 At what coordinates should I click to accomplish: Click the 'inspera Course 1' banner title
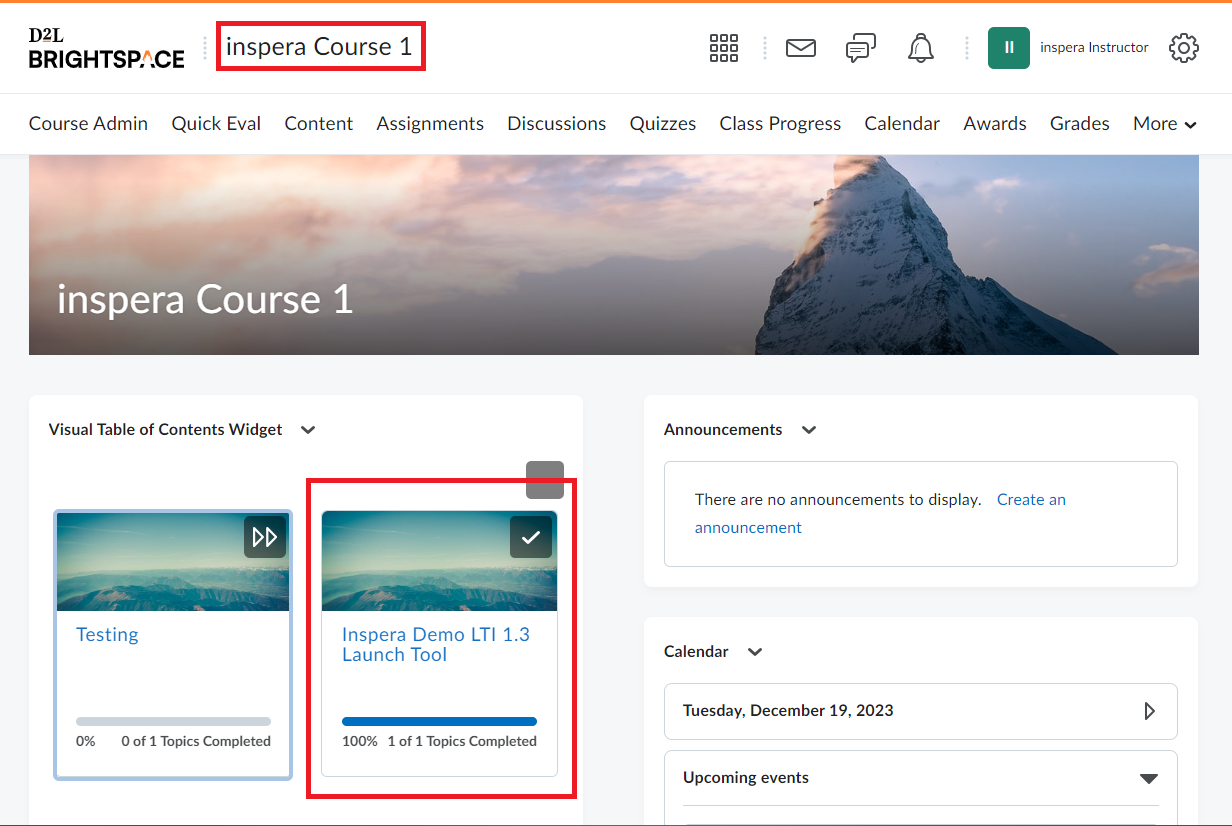tap(205, 300)
